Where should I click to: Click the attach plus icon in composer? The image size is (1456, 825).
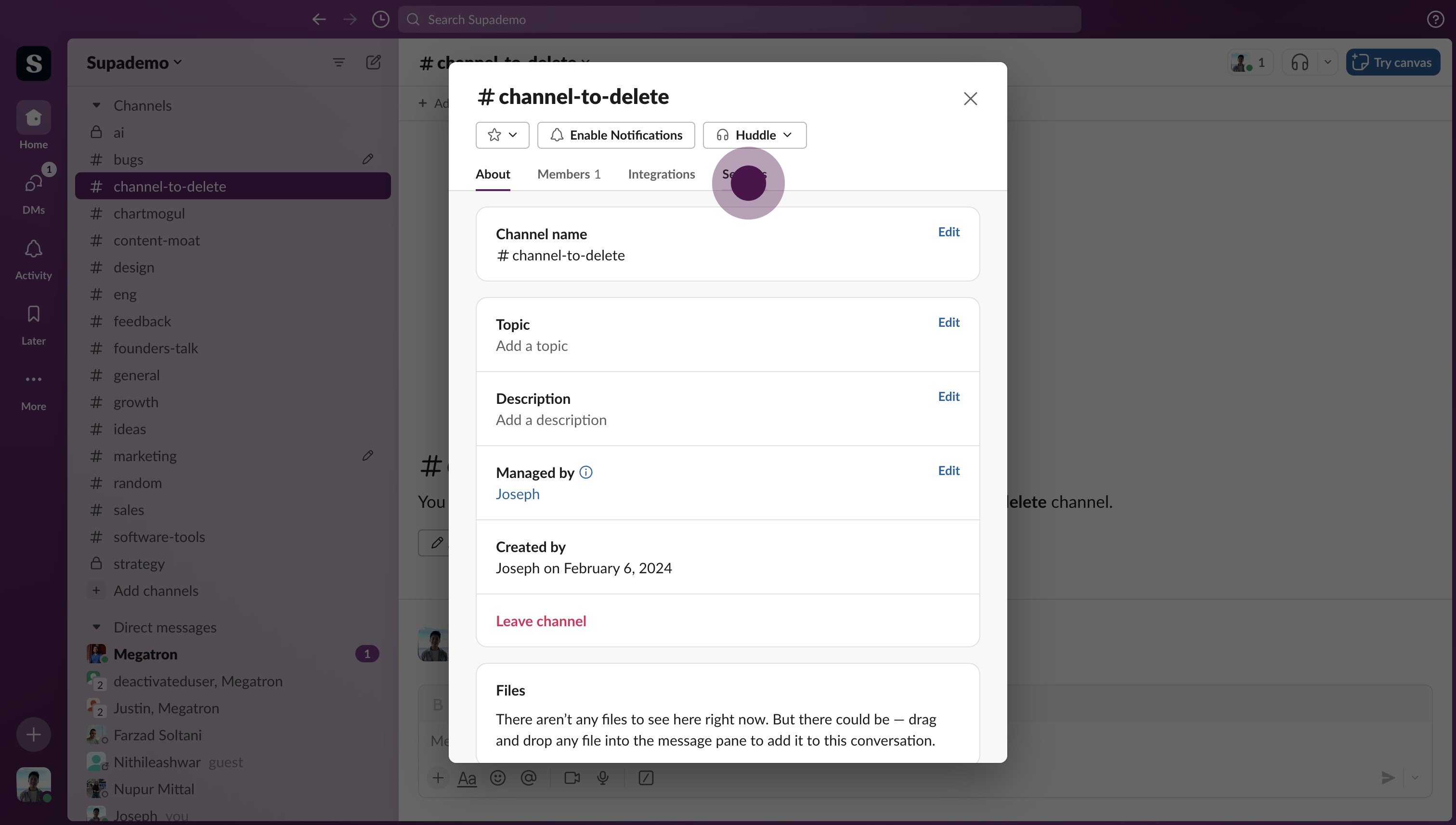[438, 778]
